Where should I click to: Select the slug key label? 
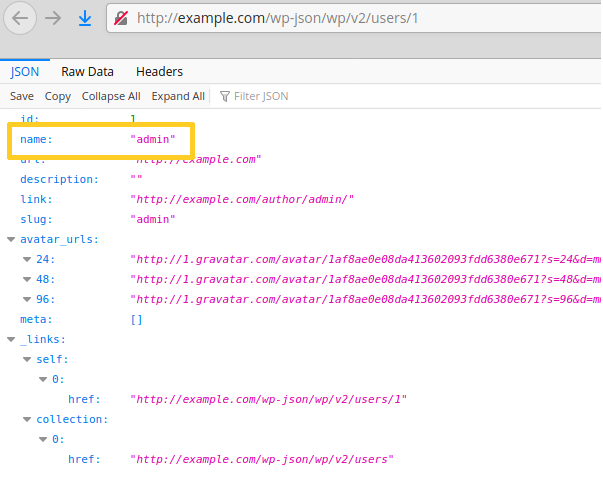[36, 220]
